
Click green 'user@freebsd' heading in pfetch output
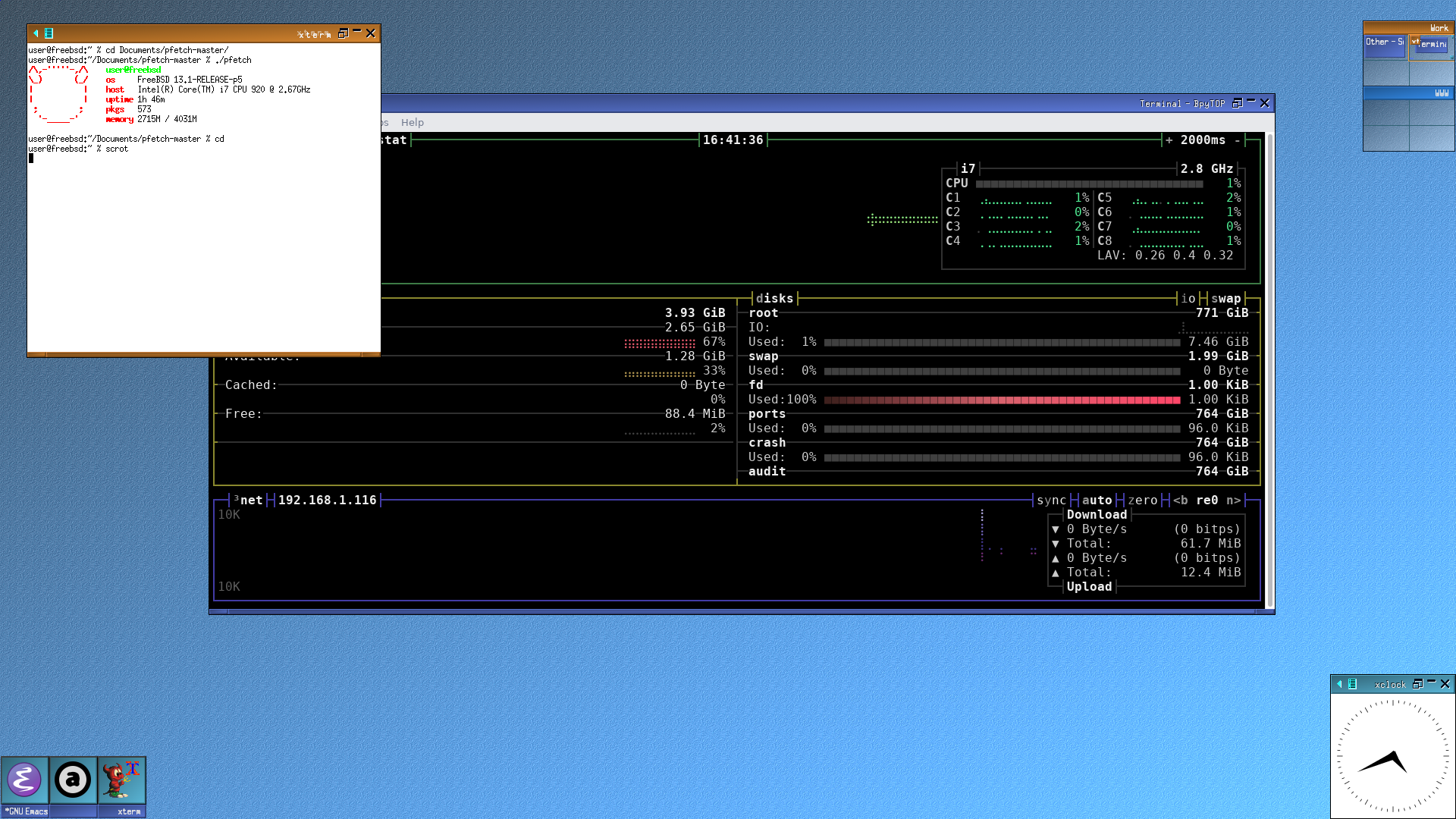pyautogui.click(x=133, y=70)
